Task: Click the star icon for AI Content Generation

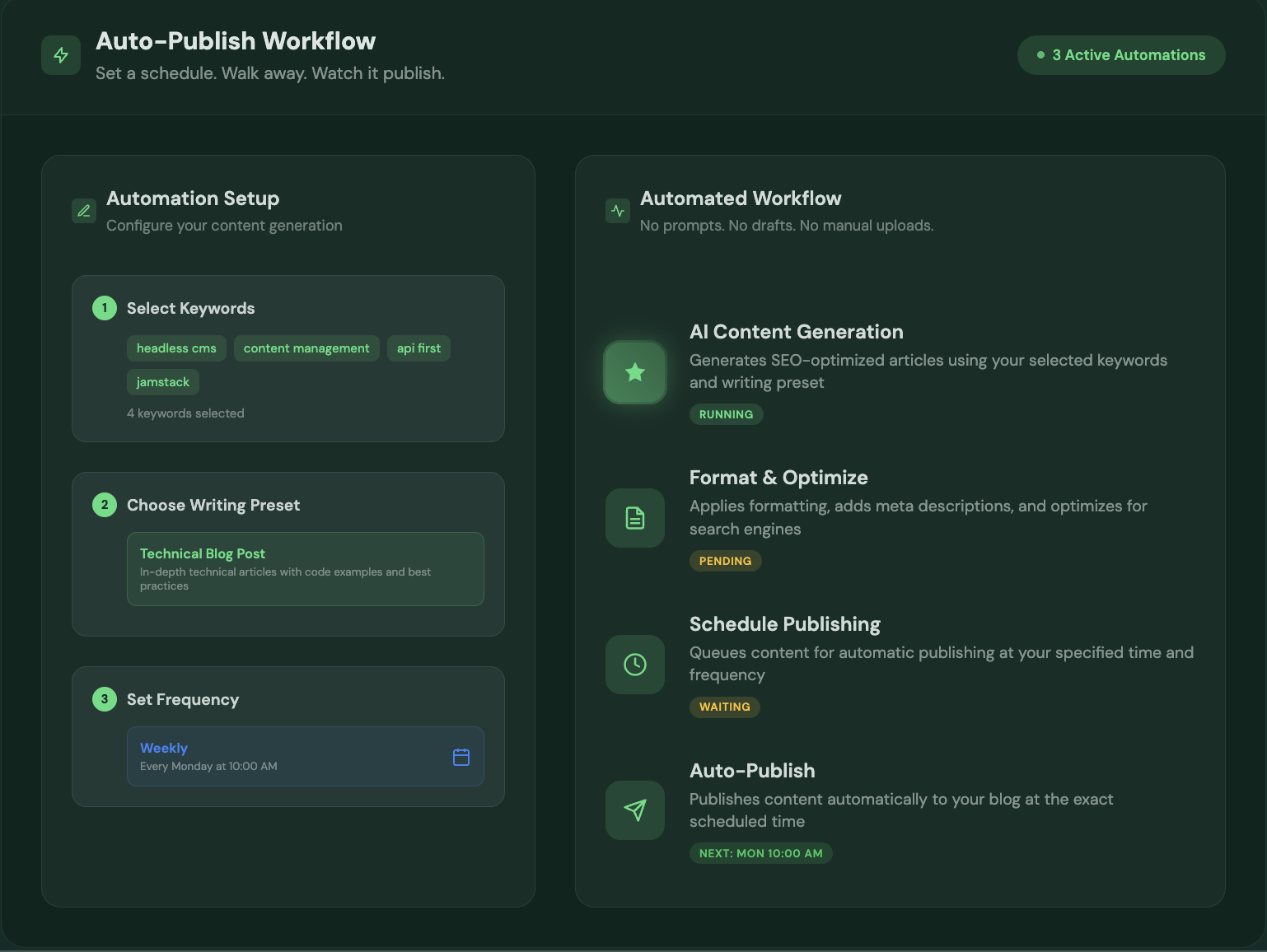Action: pyautogui.click(x=634, y=372)
